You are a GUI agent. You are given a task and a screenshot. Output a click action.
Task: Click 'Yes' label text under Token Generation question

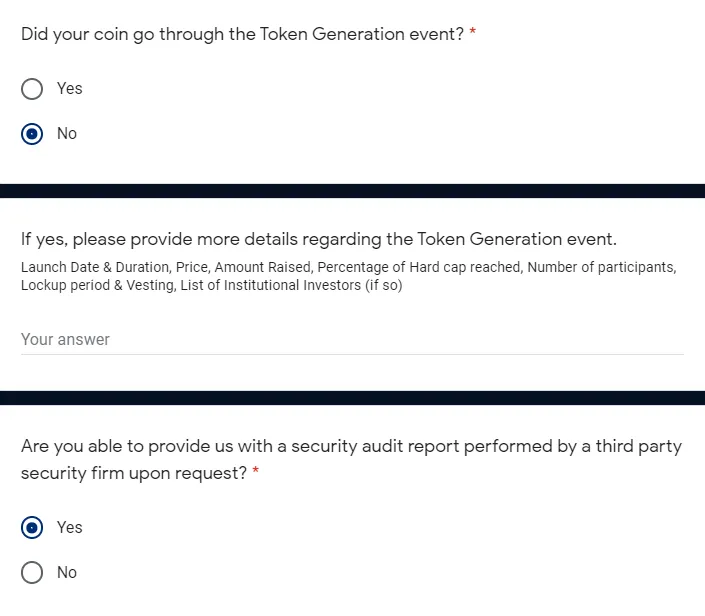pos(70,89)
